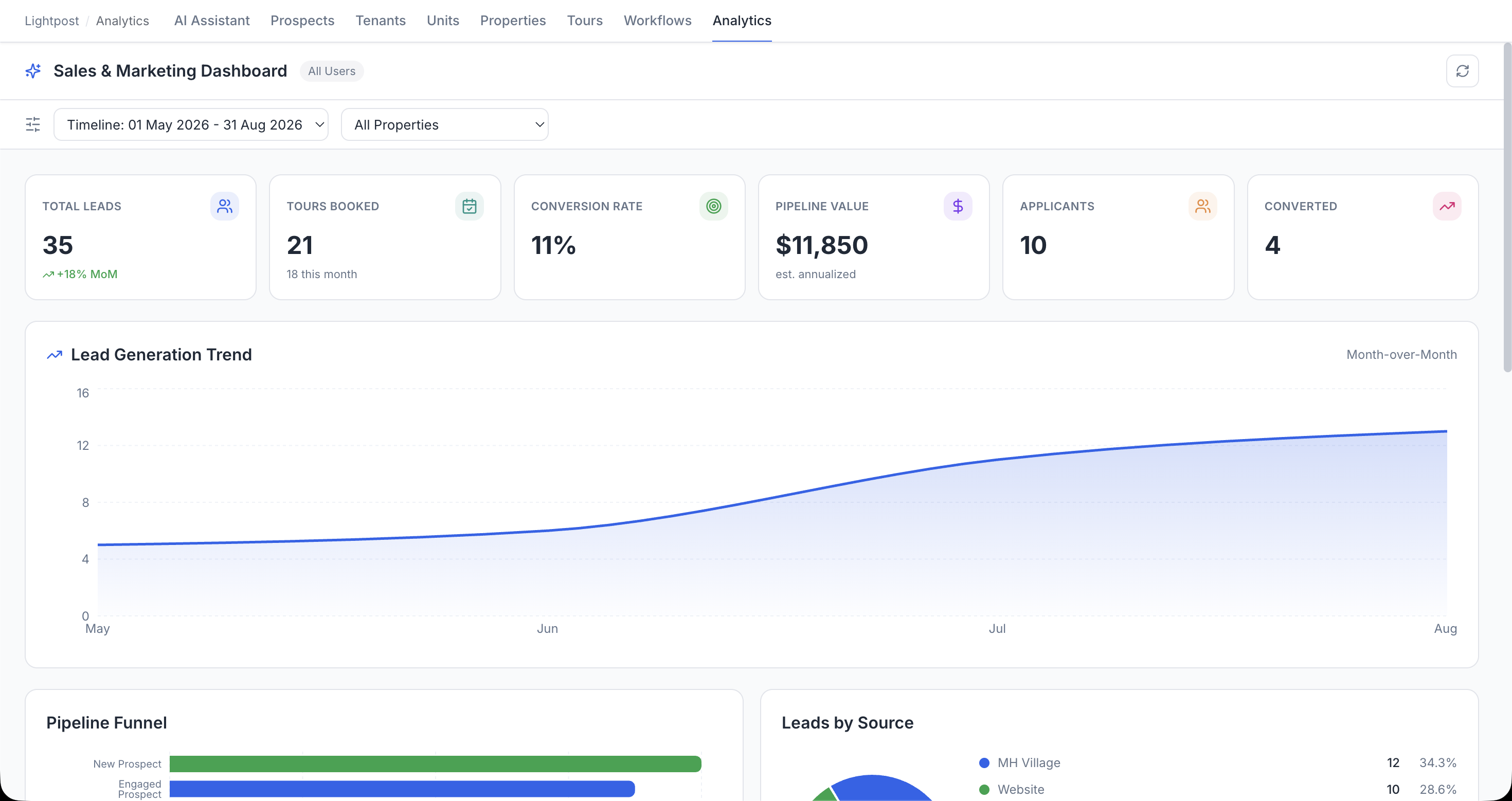Click the MH Village legend label

click(1029, 763)
